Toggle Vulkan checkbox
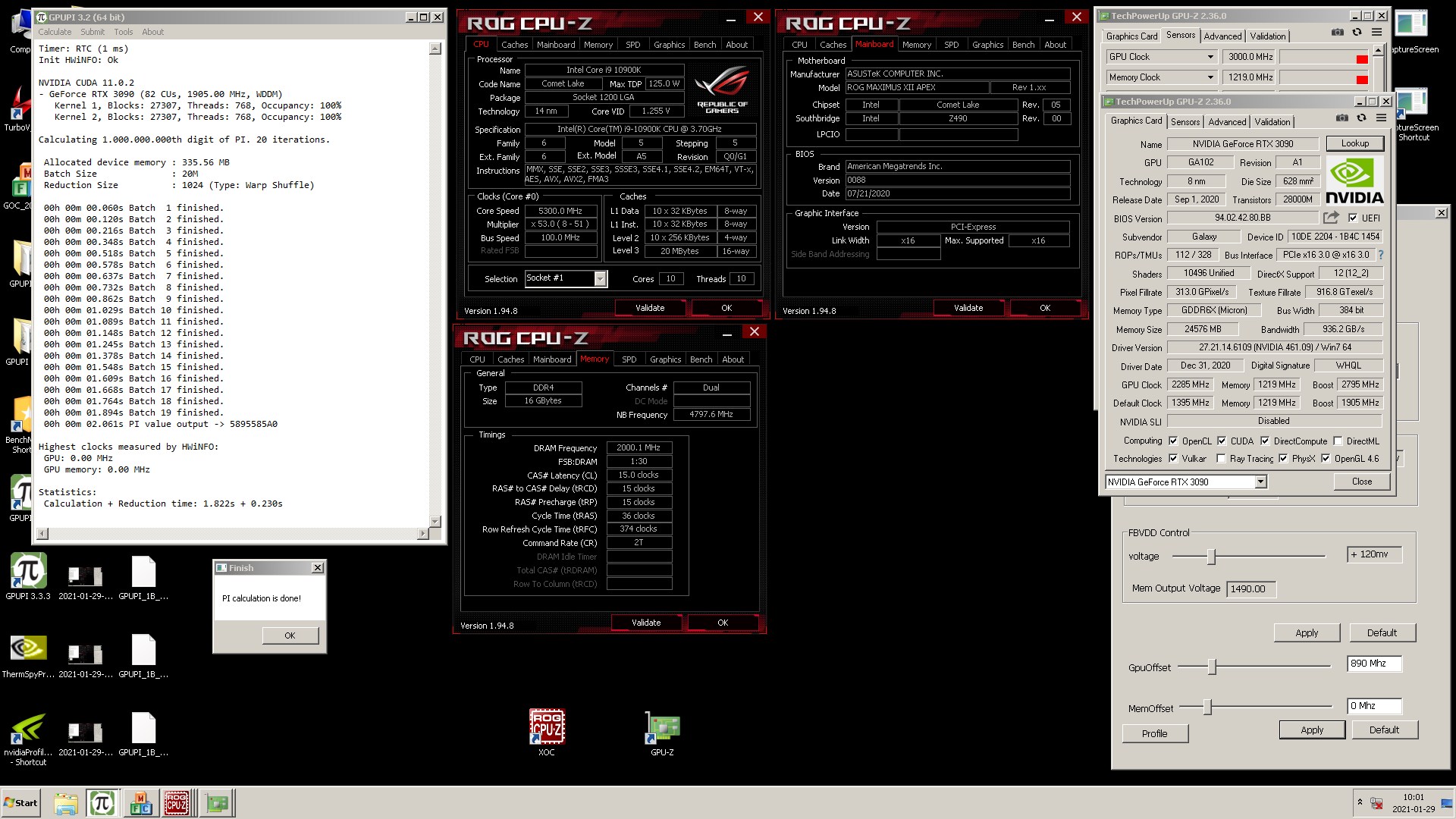The width and height of the screenshot is (1456, 819). (x=1173, y=458)
